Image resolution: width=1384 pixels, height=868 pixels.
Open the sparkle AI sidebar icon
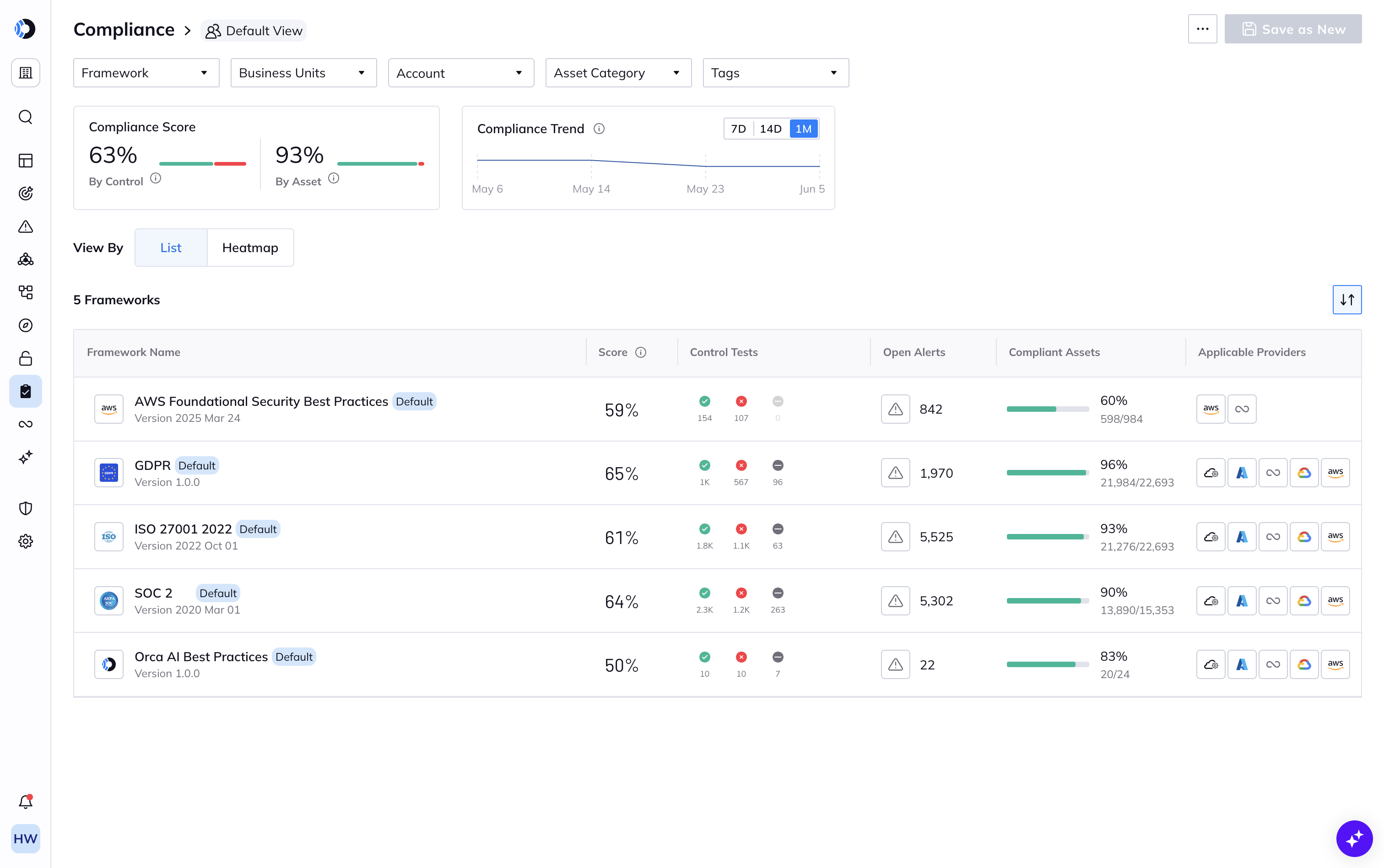click(25, 458)
